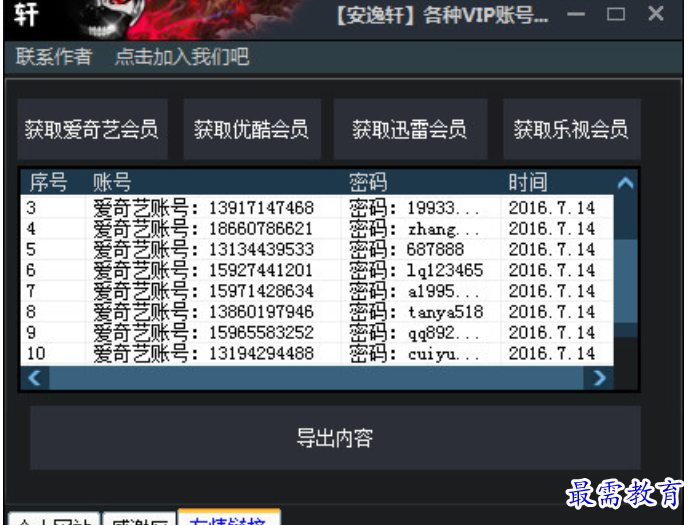Click sequence number 7 cell
This screenshot has height=525, width=690.
[30, 290]
